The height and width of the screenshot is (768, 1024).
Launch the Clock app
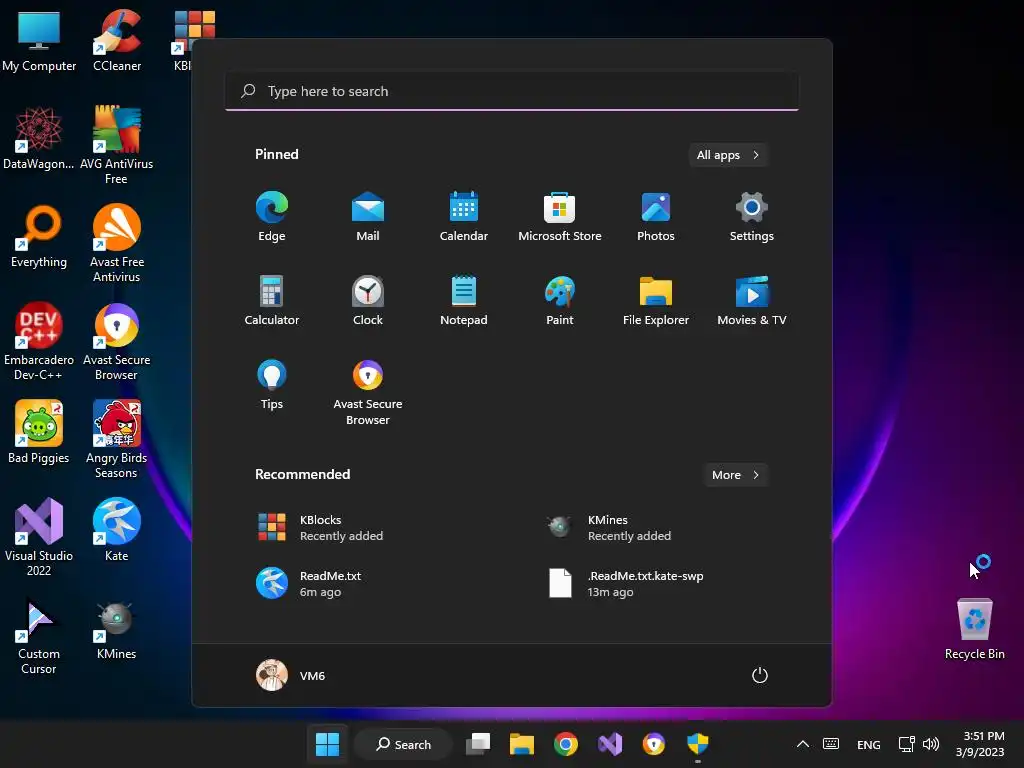368,301
